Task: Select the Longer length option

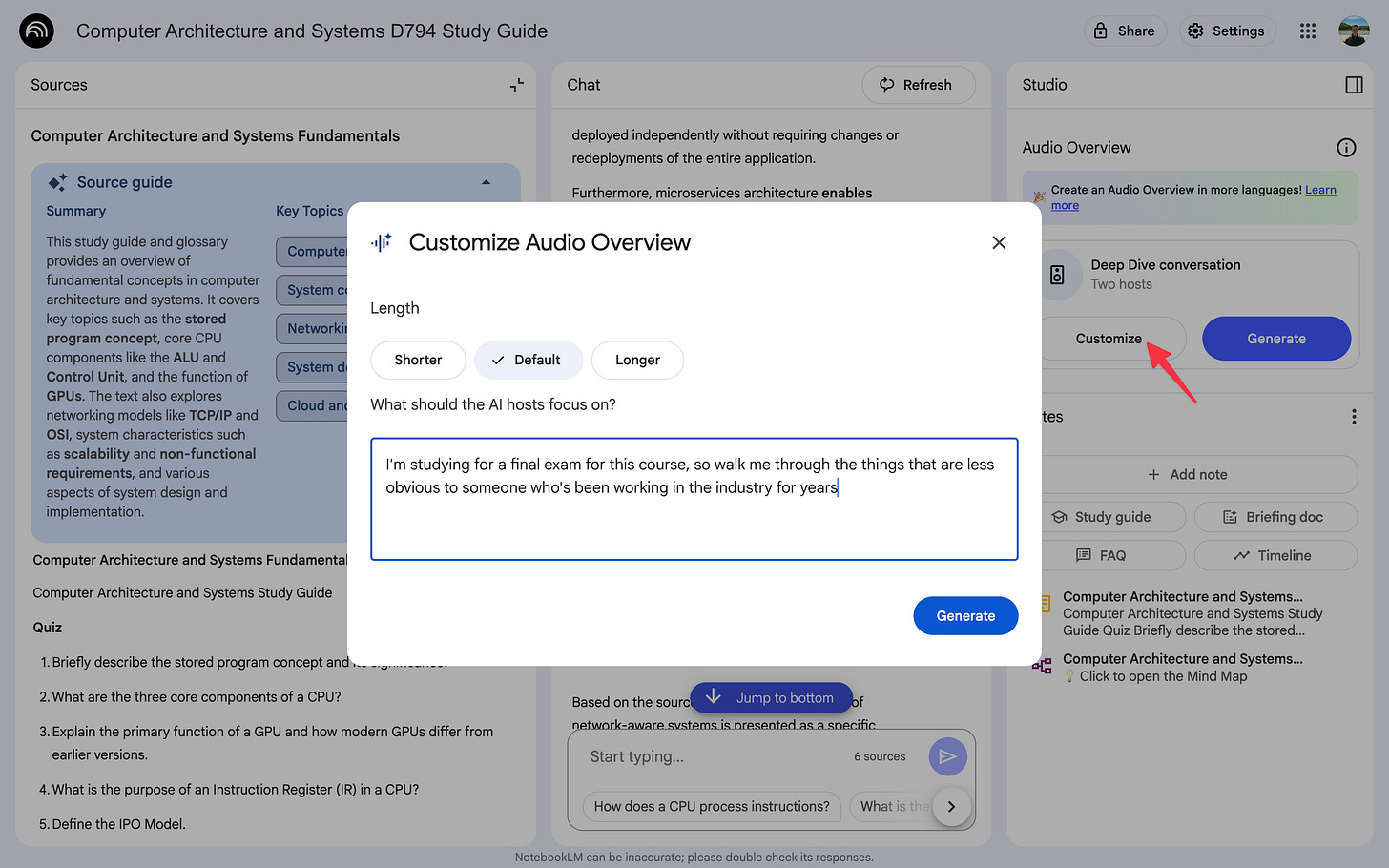Action: click(637, 360)
